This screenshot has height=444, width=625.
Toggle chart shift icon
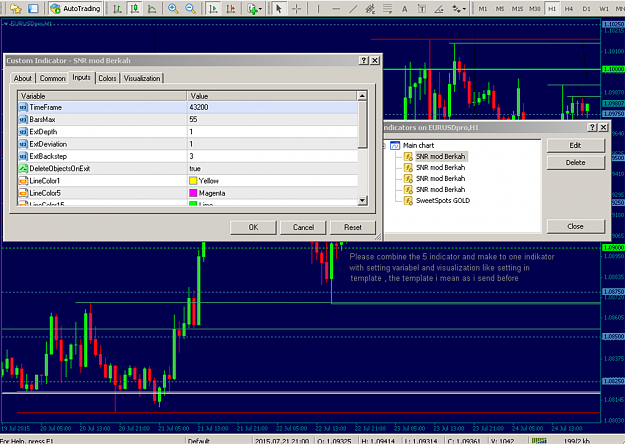point(231,8)
